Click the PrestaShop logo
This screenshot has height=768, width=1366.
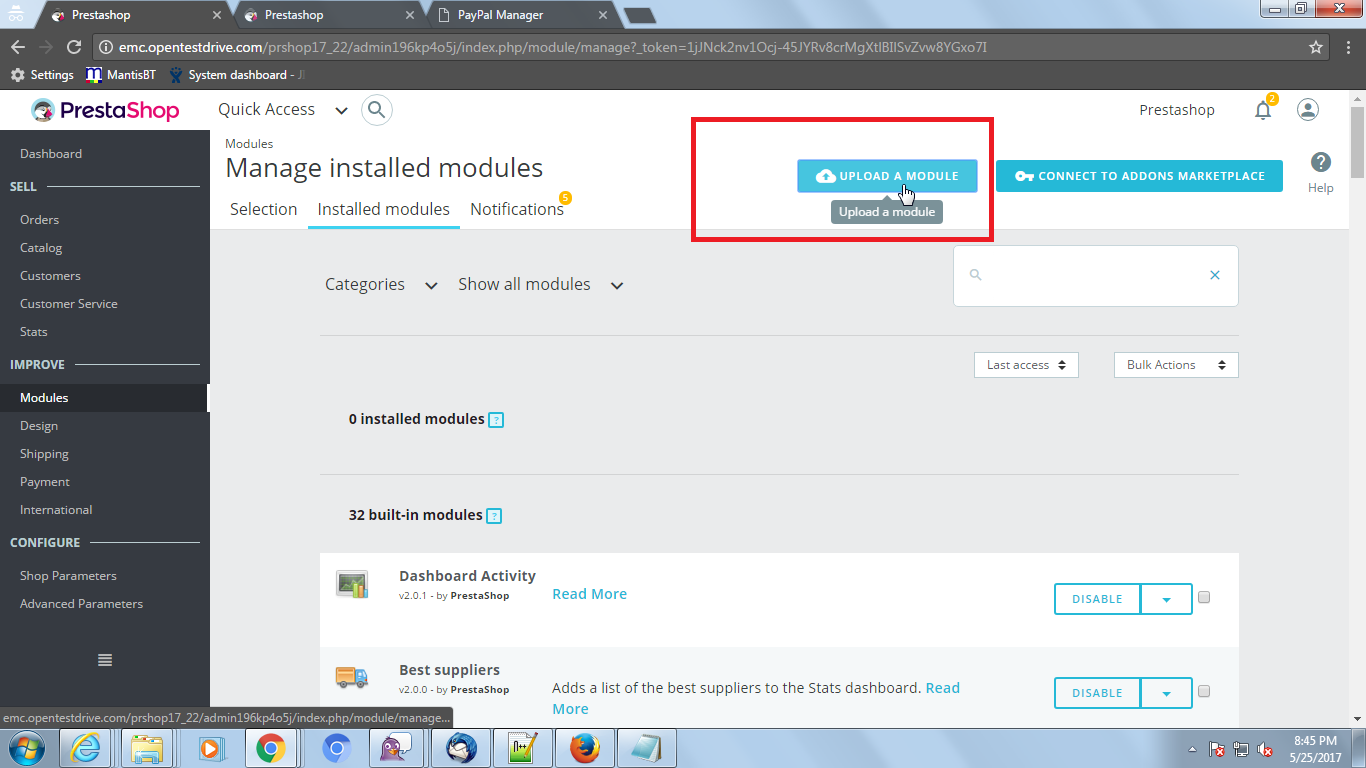click(x=104, y=110)
